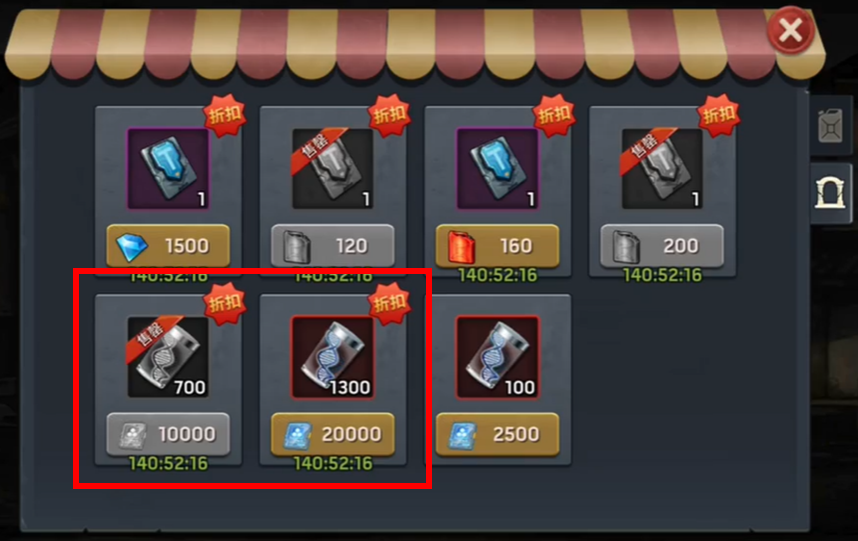This screenshot has height=541, width=858.
Task: Purchase the item for 160 red fuel
Action: (497, 246)
